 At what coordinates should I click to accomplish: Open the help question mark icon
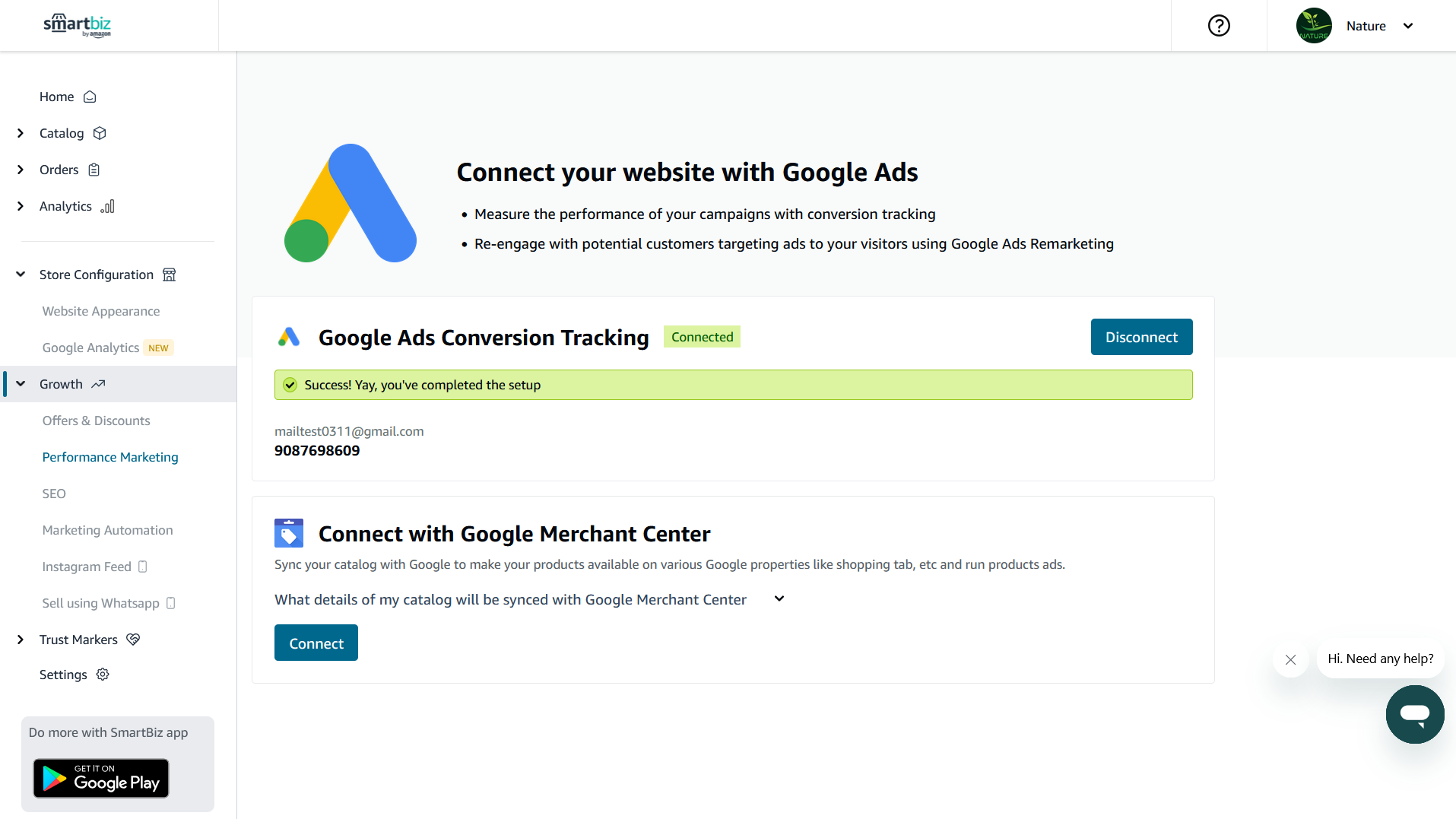[1219, 26]
